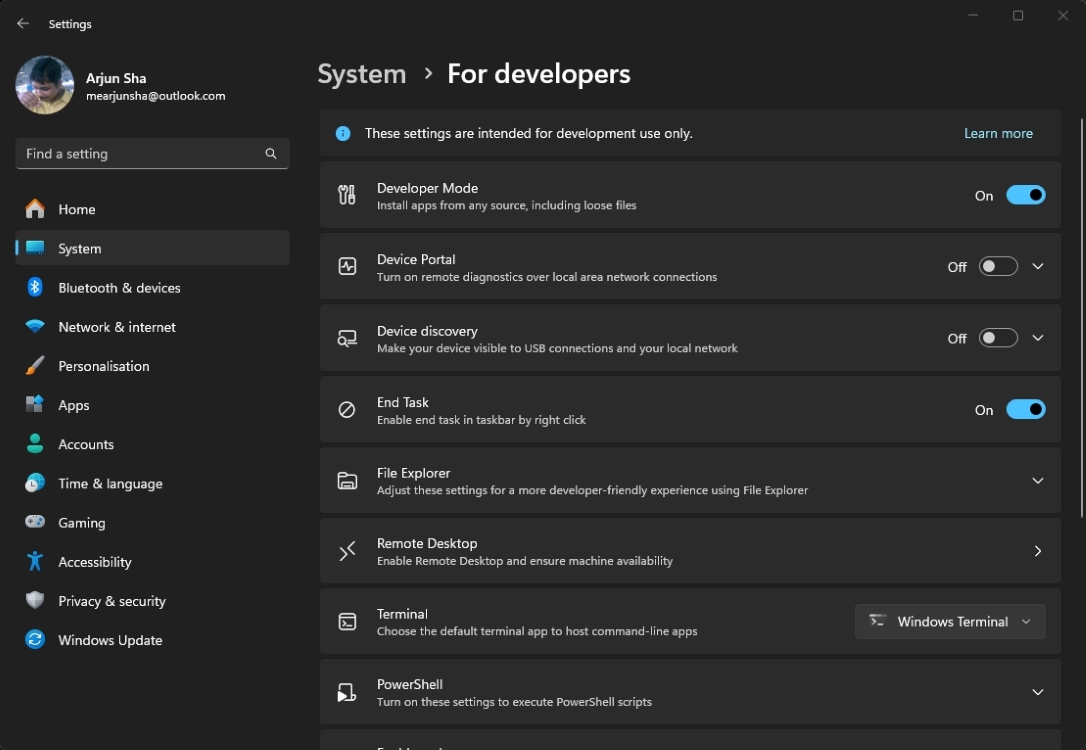The image size is (1086, 750).
Task: Disable the End Task toggle
Action: [1026, 409]
